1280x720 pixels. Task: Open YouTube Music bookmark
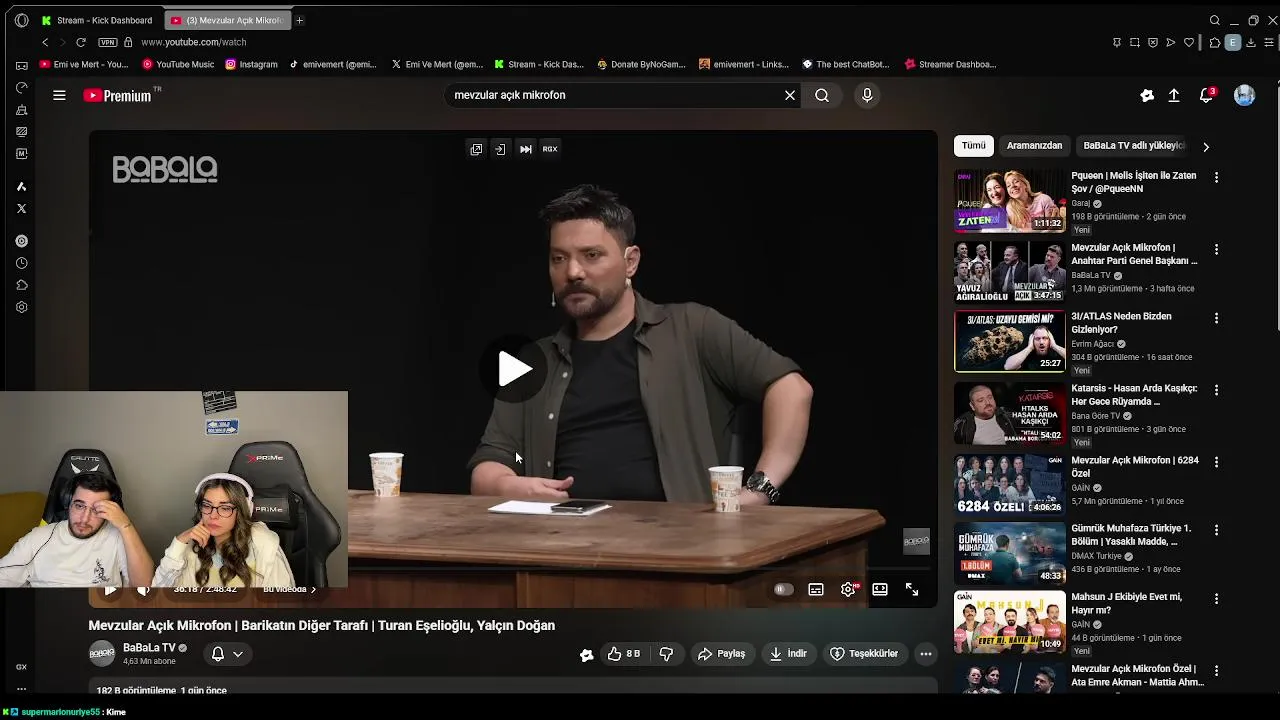click(x=178, y=64)
